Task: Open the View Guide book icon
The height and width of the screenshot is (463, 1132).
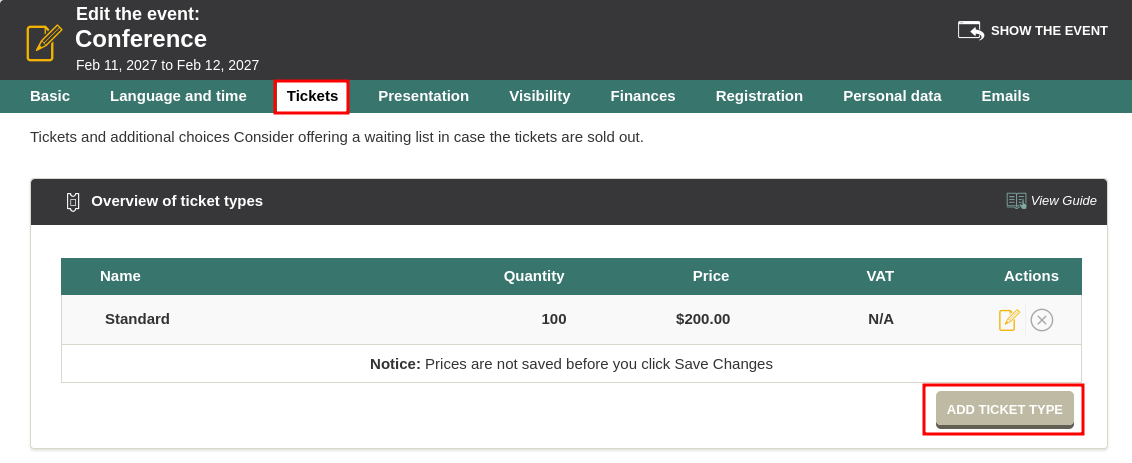Action: coord(1016,201)
